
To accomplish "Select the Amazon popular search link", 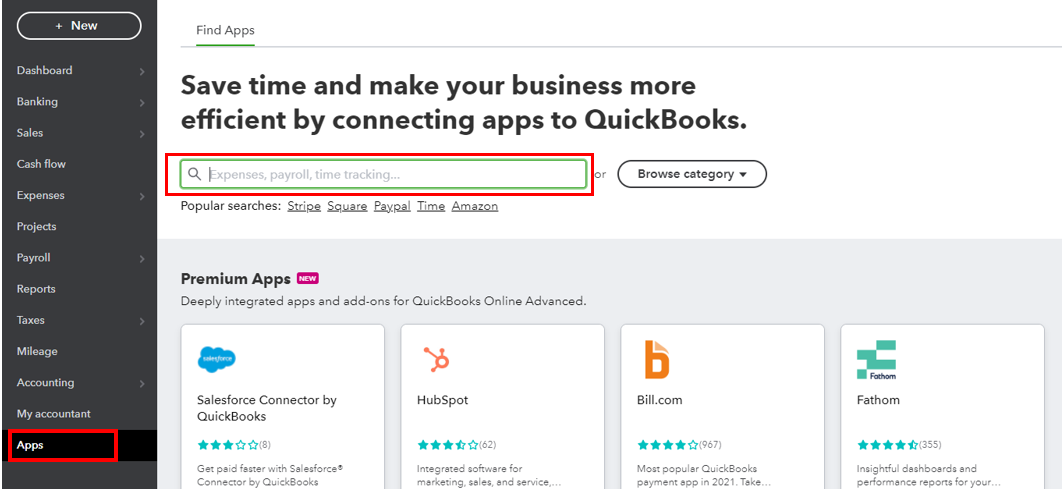I will [x=474, y=206].
